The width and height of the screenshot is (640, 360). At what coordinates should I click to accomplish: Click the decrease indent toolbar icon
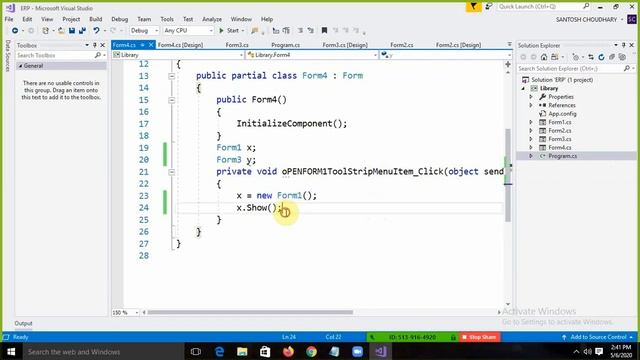coord(276,31)
